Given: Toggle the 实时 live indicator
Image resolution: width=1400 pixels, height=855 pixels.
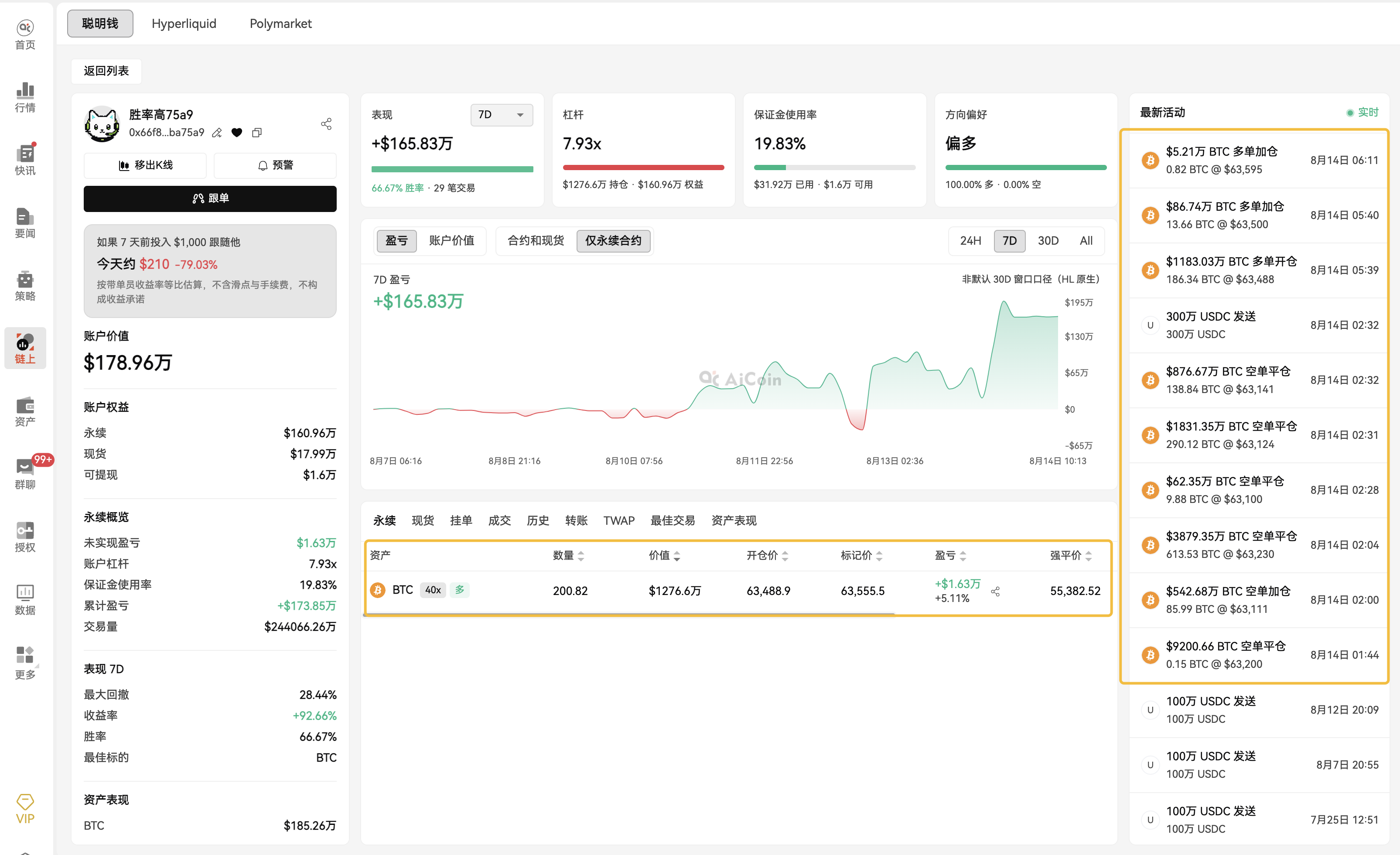Looking at the screenshot, I should pyautogui.click(x=1362, y=113).
